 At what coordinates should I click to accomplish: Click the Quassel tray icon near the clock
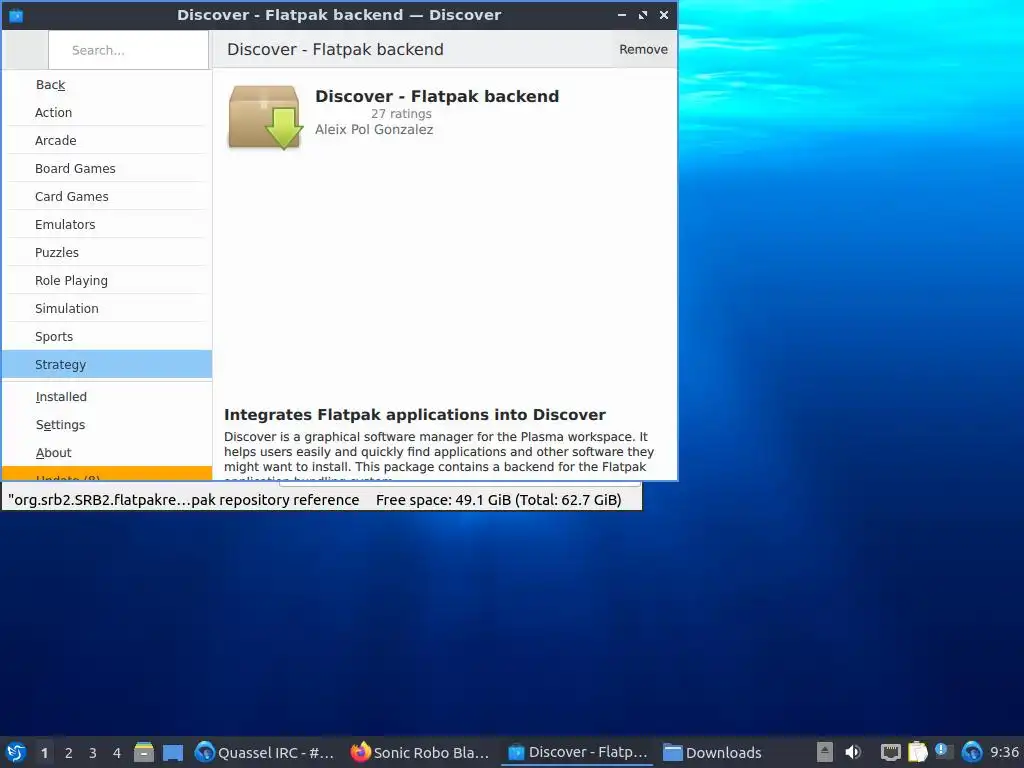pos(972,752)
